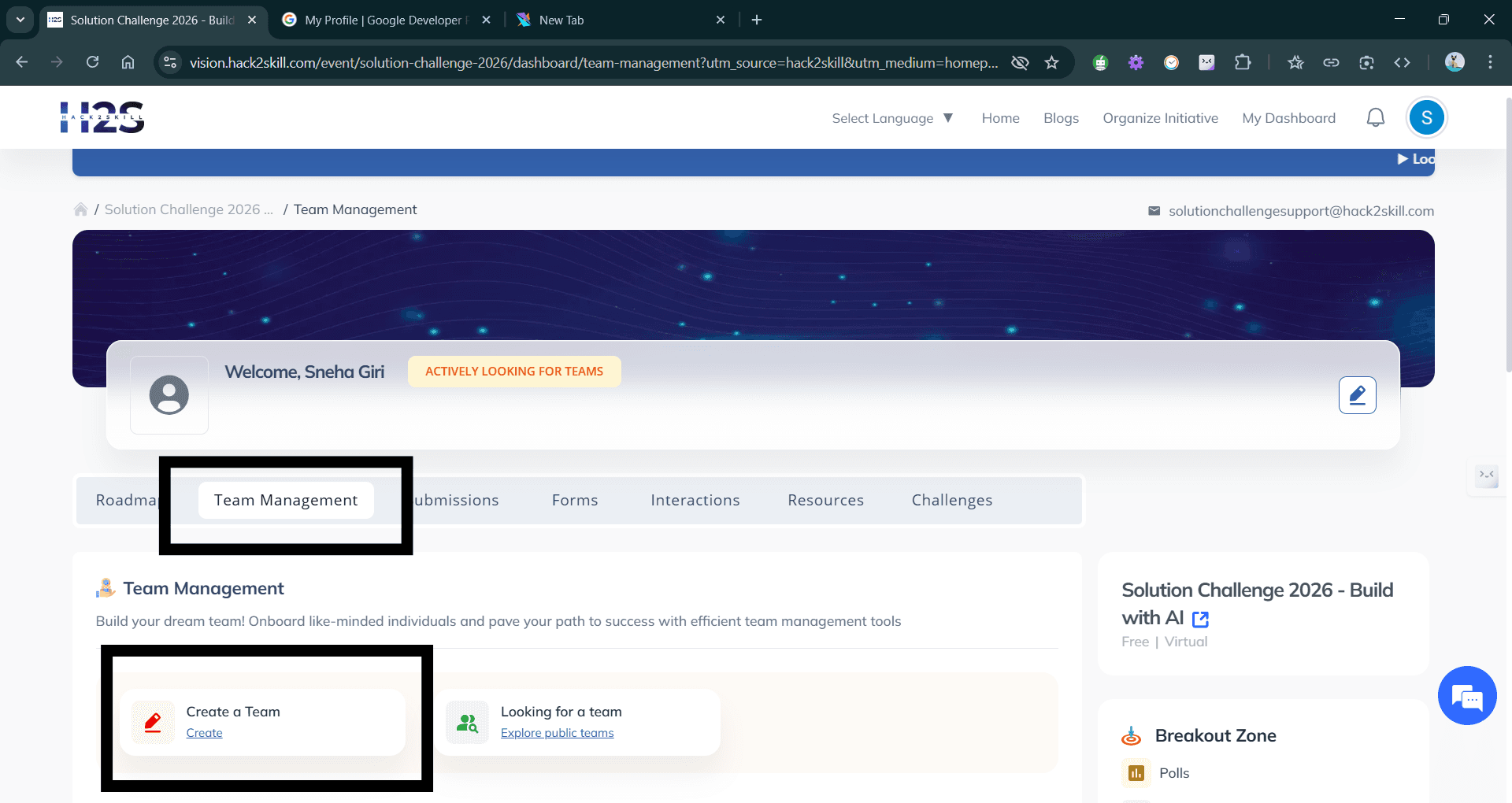This screenshot has height=803, width=1512.
Task: Collapse the side panel arrow on the right edge
Action: [1487, 476]
